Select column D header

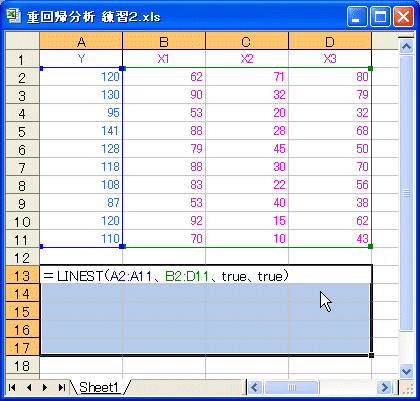pyautogui.click(x=330, y=41)
